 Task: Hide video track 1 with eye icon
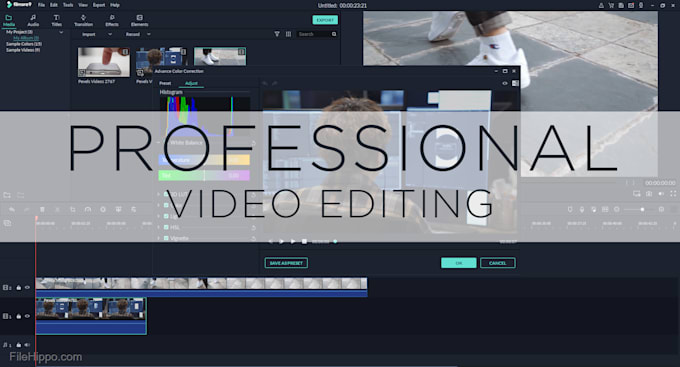(27, 316)
